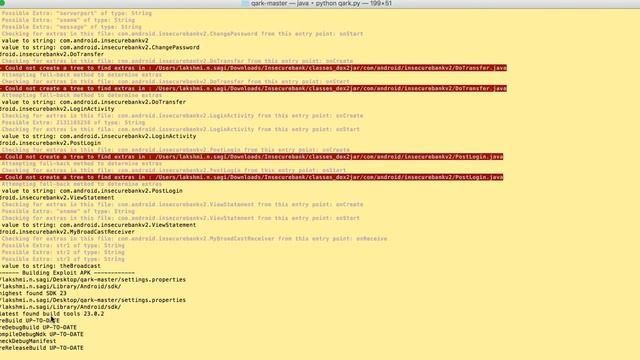Click the line ending exactly 'value to string: com.android.insecurebankv2'
This screenshot has width=640, height=360.
coord(75,41)
